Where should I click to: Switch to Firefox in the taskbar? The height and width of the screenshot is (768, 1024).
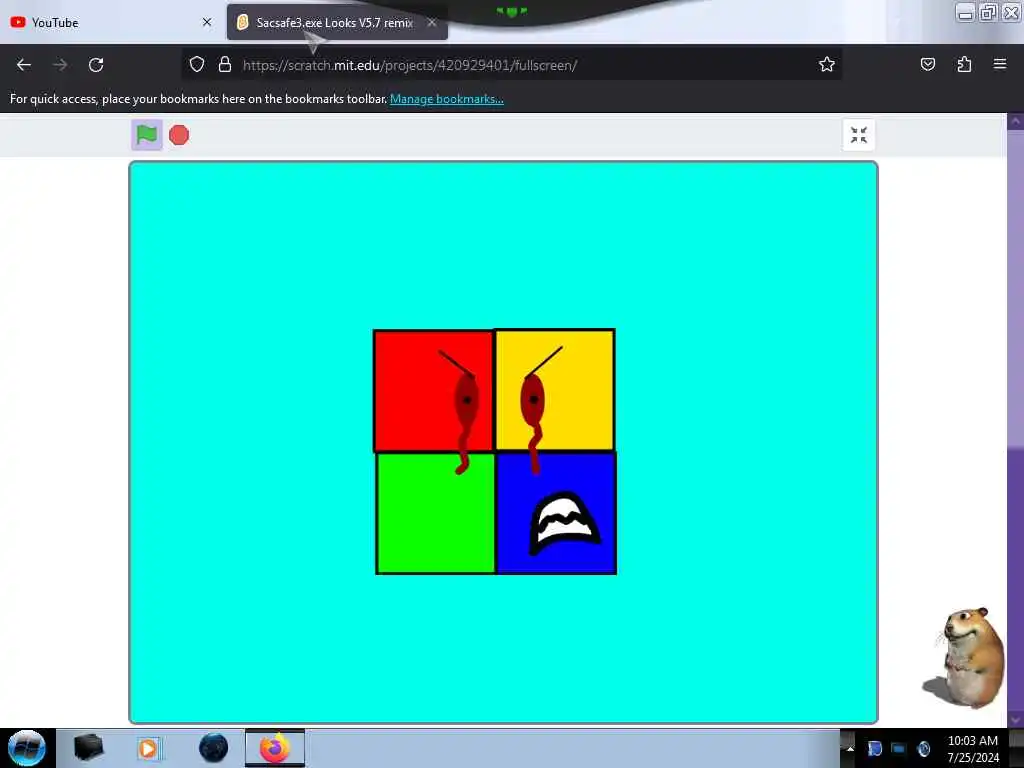pyautogui.click(x=275, y=748)
